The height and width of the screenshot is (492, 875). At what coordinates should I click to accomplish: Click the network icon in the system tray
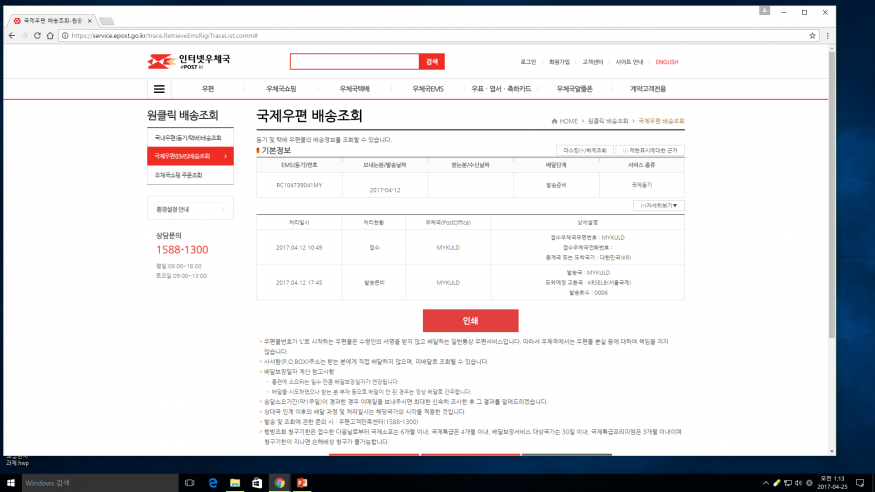tap(787, 483)
